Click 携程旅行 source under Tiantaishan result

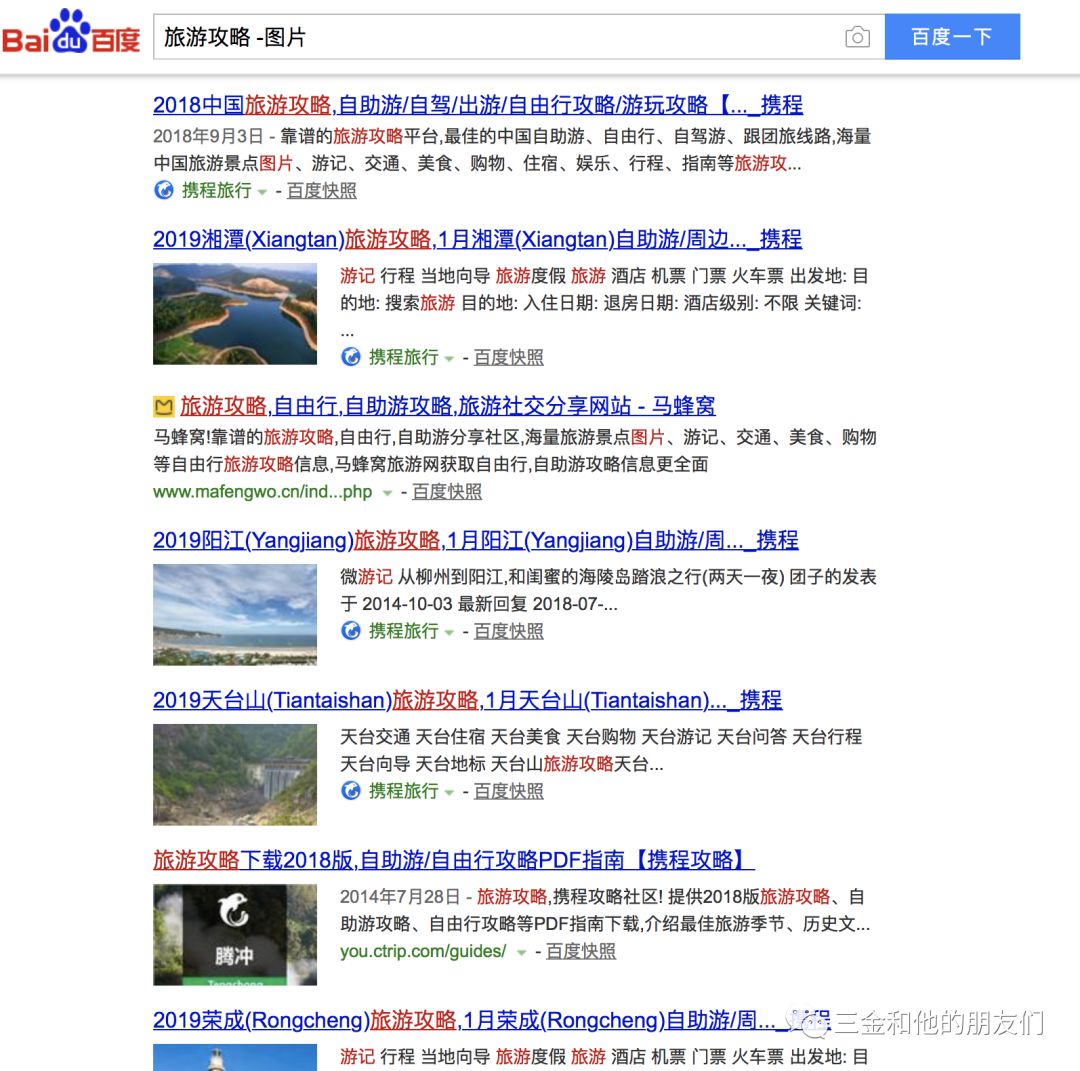coord(404,791)
